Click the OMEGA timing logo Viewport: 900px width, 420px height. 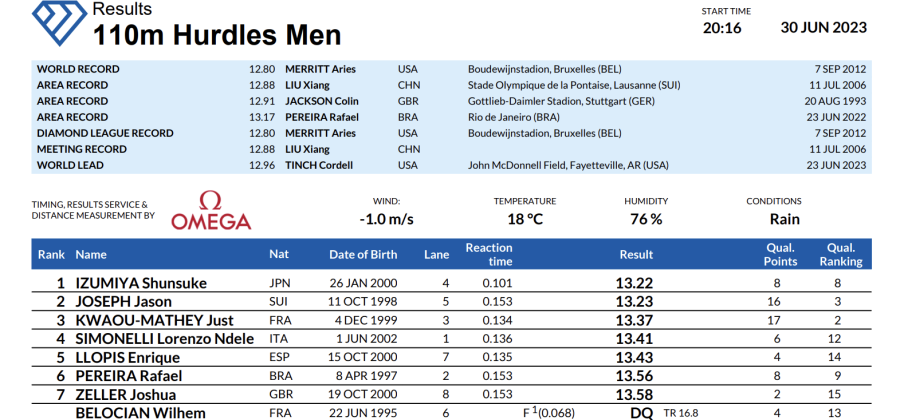[x=210, y=211]
